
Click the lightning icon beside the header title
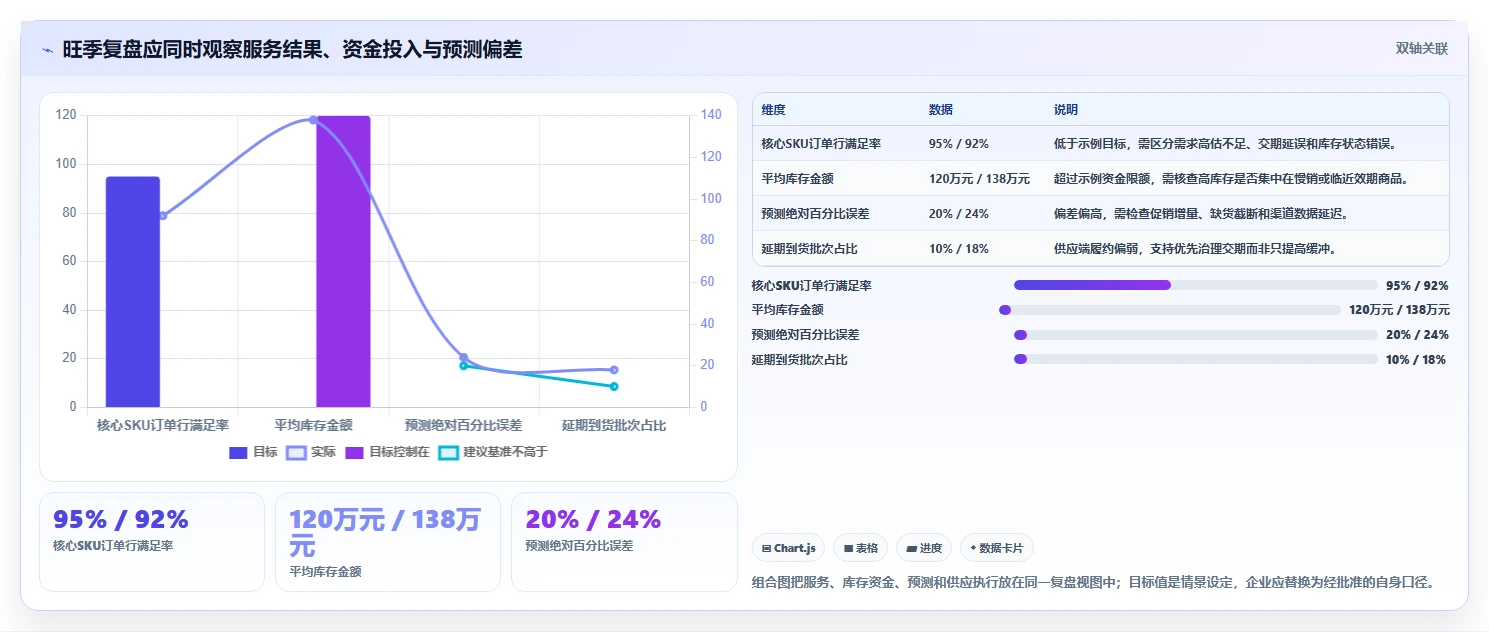point(47,50)
